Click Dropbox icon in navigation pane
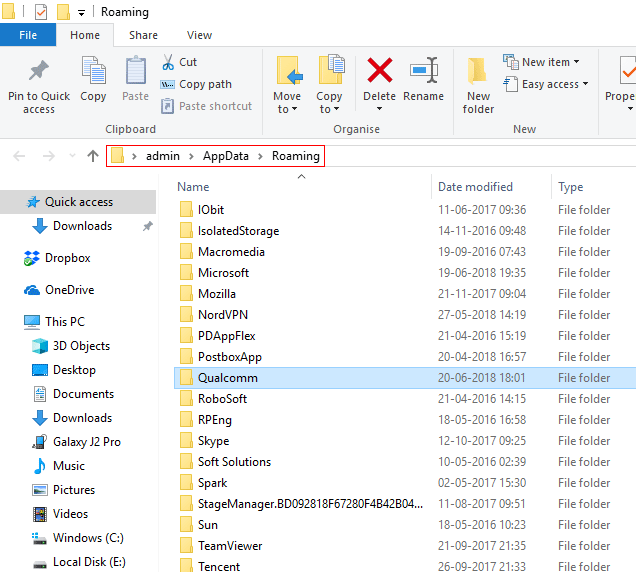This screenshot has width=636, height=572. [32, 258]
